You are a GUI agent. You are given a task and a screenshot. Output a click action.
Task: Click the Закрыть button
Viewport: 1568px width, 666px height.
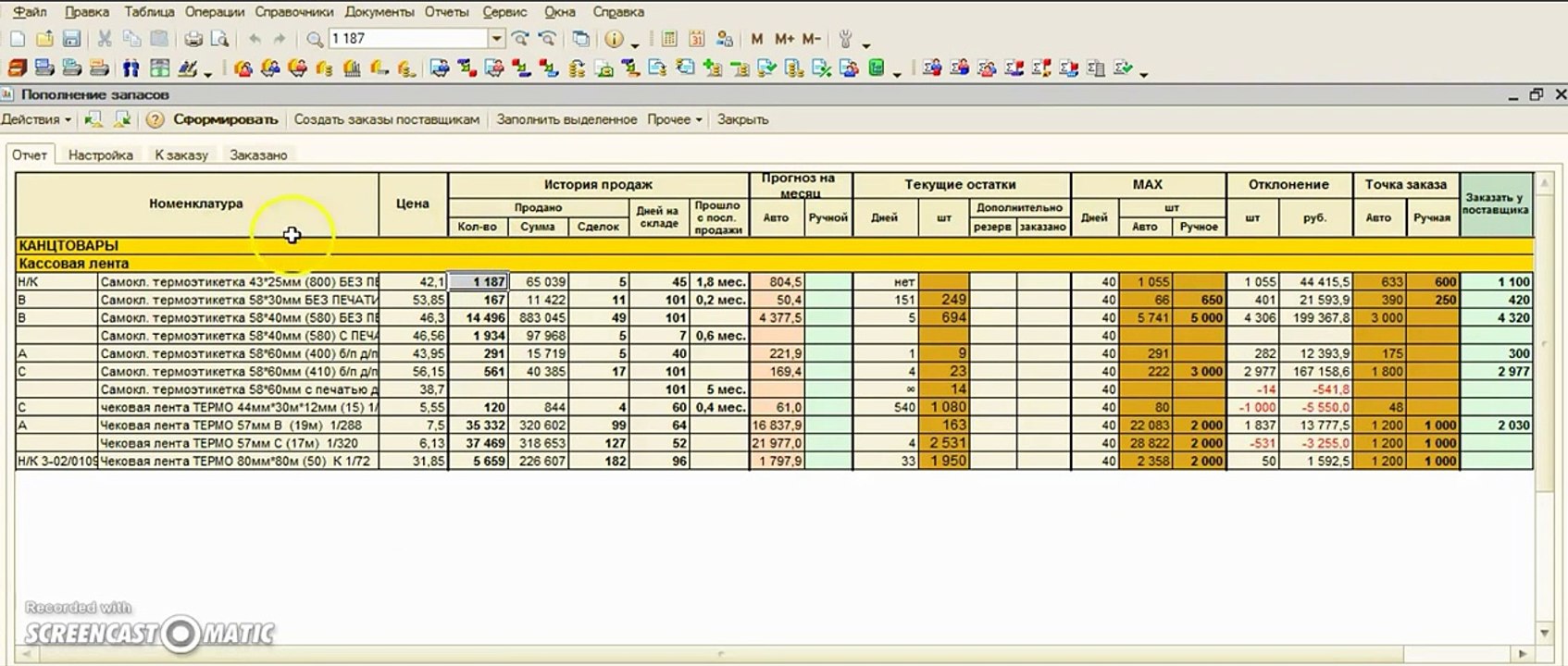point(743,119)
